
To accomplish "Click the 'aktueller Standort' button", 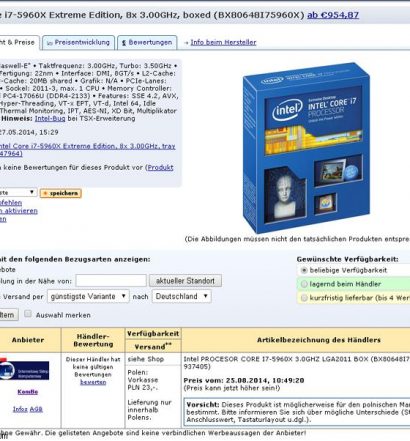I will [x=185, y=281].
